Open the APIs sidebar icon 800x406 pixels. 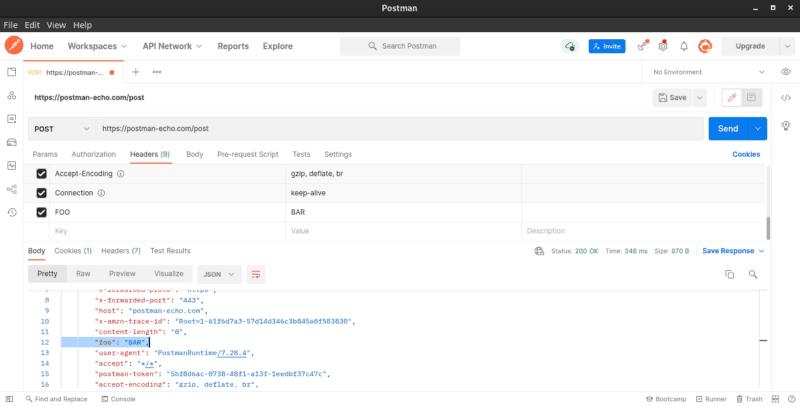click(x=11, y=95)
